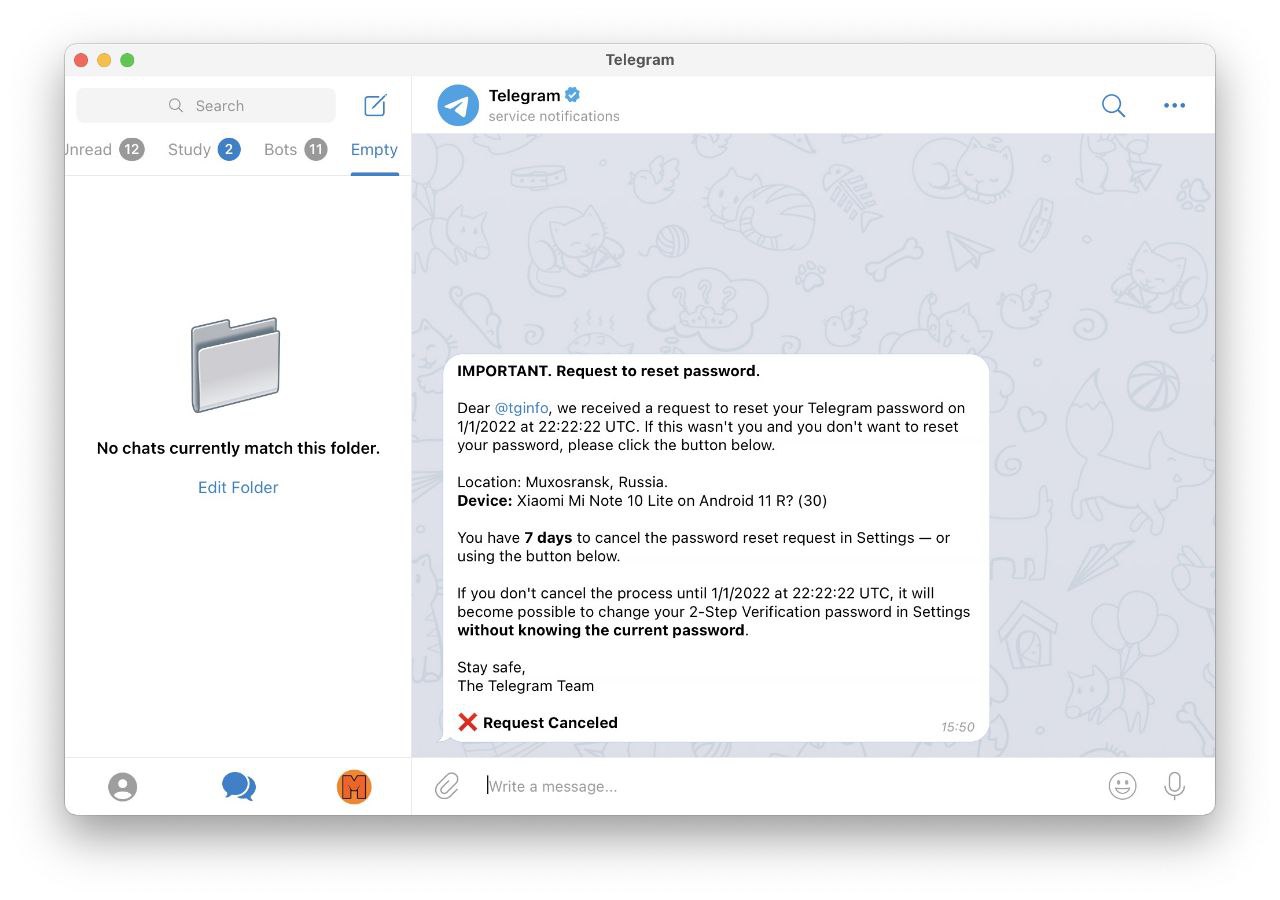Open the Contacts tab person icon

coord(123,787)
